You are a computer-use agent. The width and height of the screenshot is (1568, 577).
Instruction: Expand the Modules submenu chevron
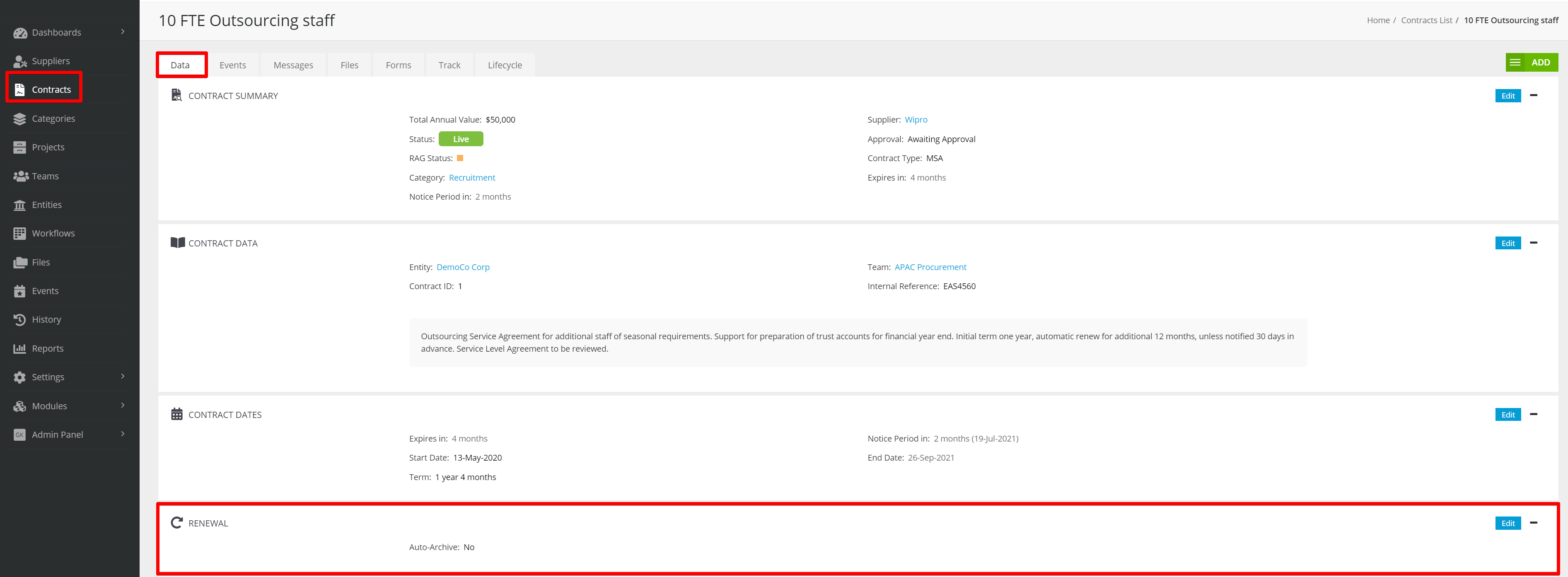point(122,405)
